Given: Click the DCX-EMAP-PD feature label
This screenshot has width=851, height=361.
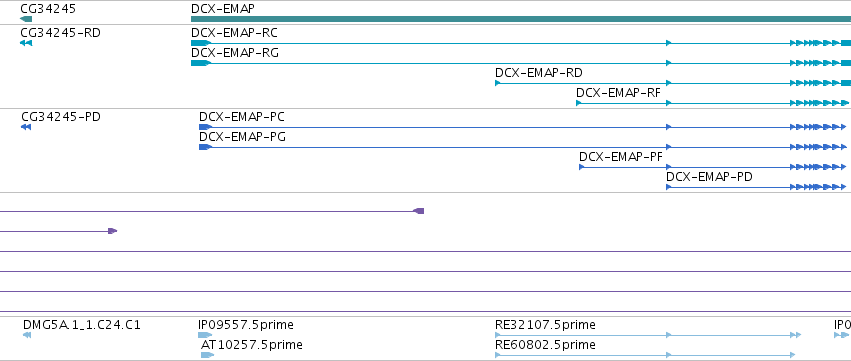Looking at the screenshot, I should pyautogui.click(x=709, y=177).
